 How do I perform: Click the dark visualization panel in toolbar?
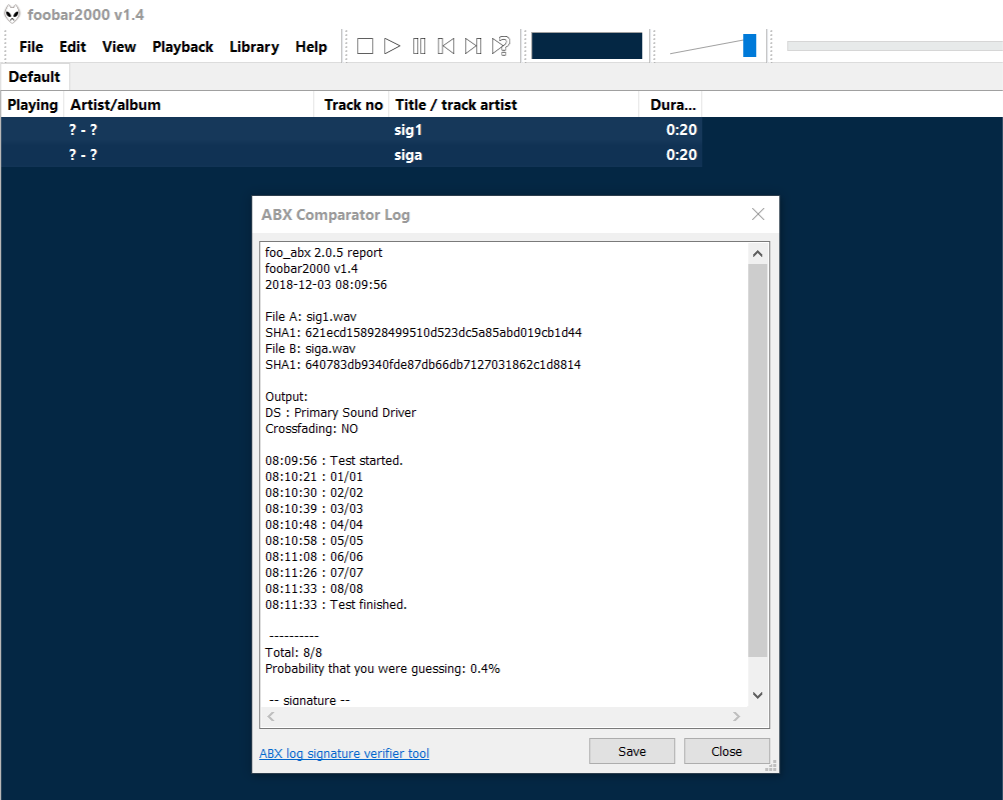pos(587,46)
